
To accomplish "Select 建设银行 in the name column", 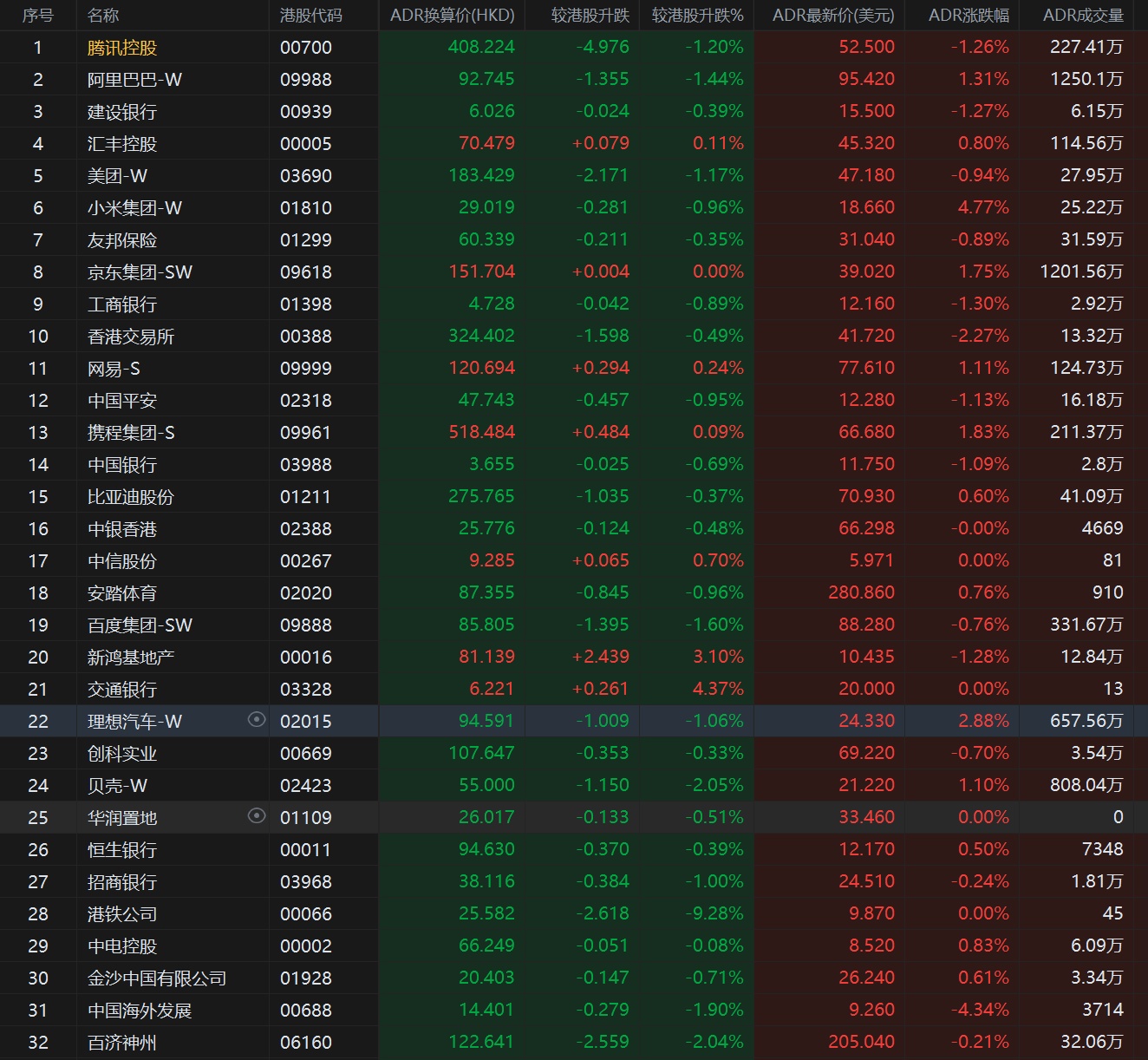I will [x=122, y=112].
